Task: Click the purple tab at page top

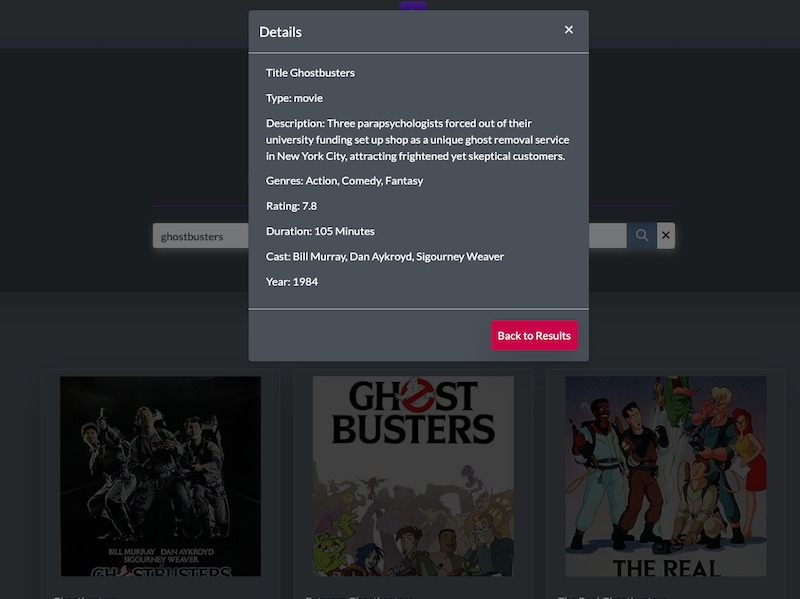Action: 413,5
